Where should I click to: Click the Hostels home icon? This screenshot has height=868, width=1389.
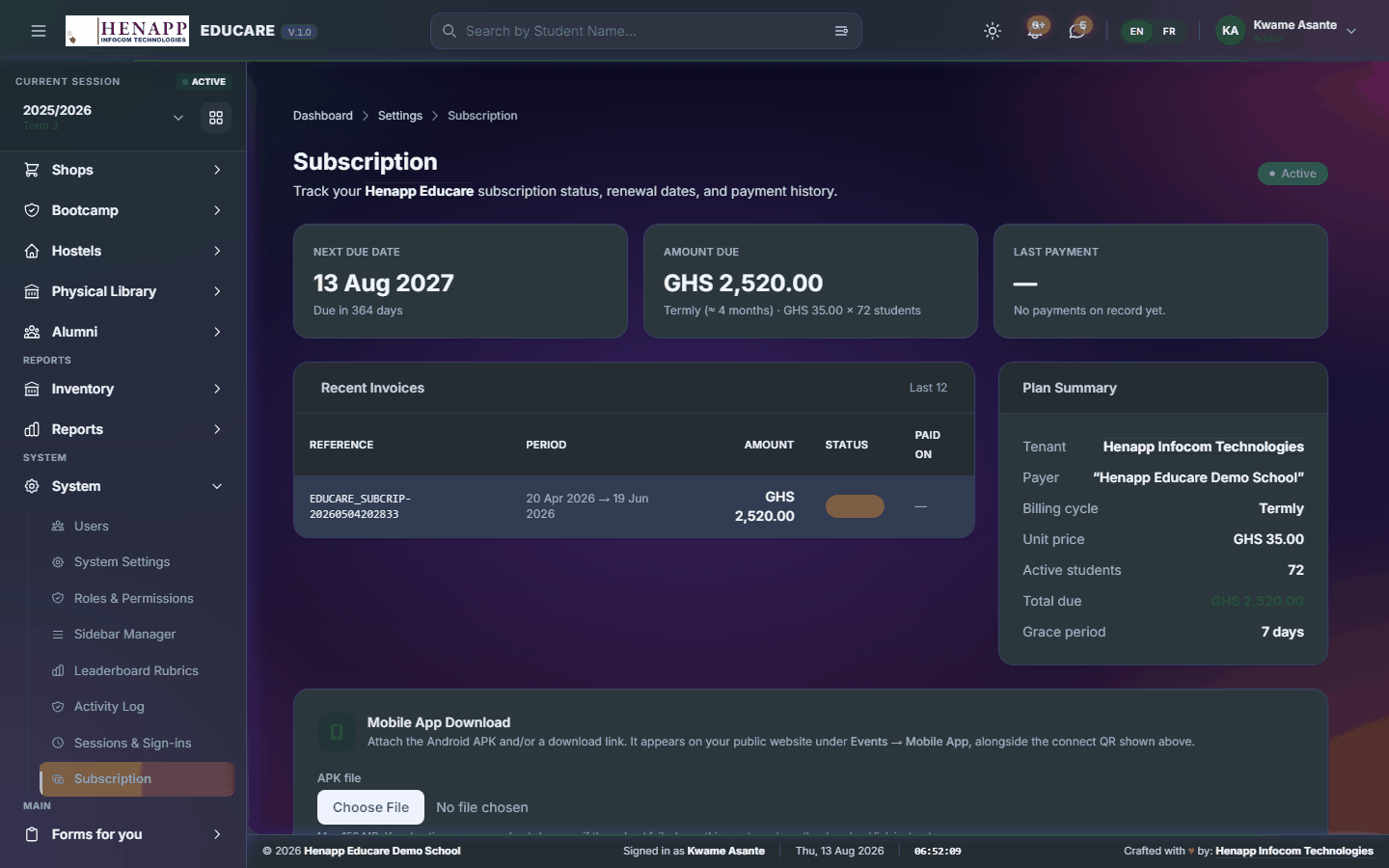(x=32, y=251)
